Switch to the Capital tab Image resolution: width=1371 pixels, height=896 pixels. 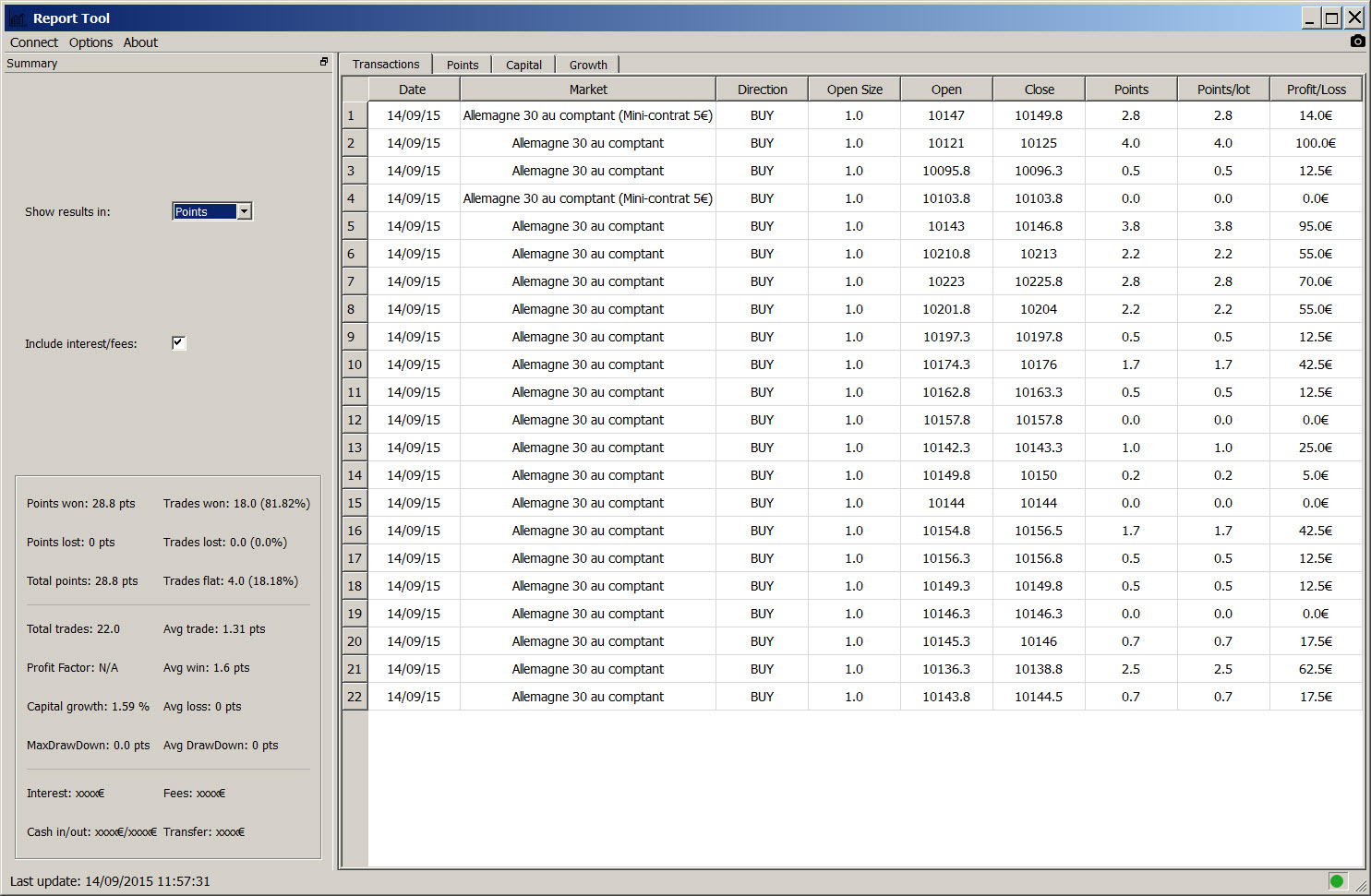point(523,65)
